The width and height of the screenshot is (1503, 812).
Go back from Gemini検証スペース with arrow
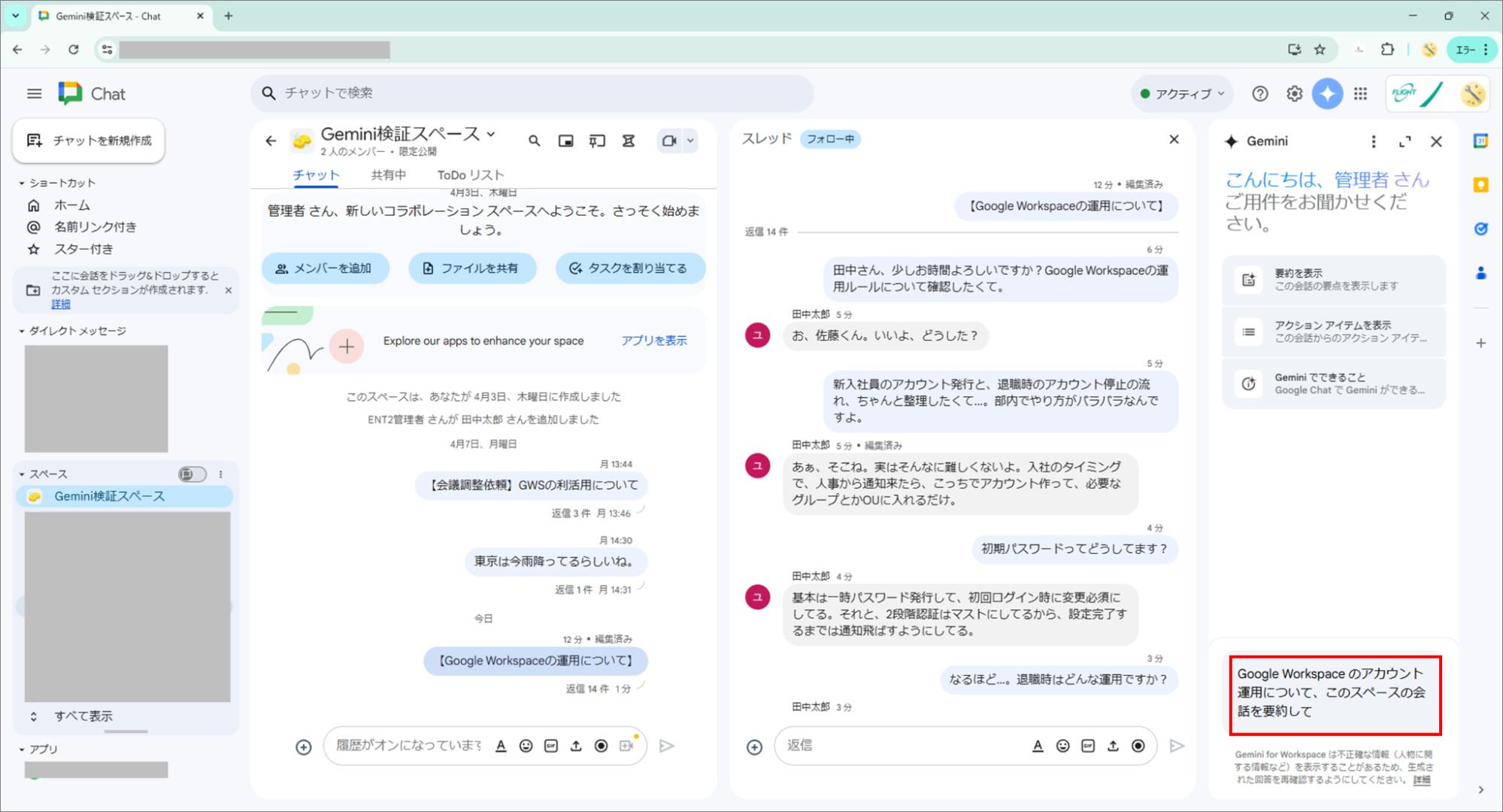(x=271, y=141)
